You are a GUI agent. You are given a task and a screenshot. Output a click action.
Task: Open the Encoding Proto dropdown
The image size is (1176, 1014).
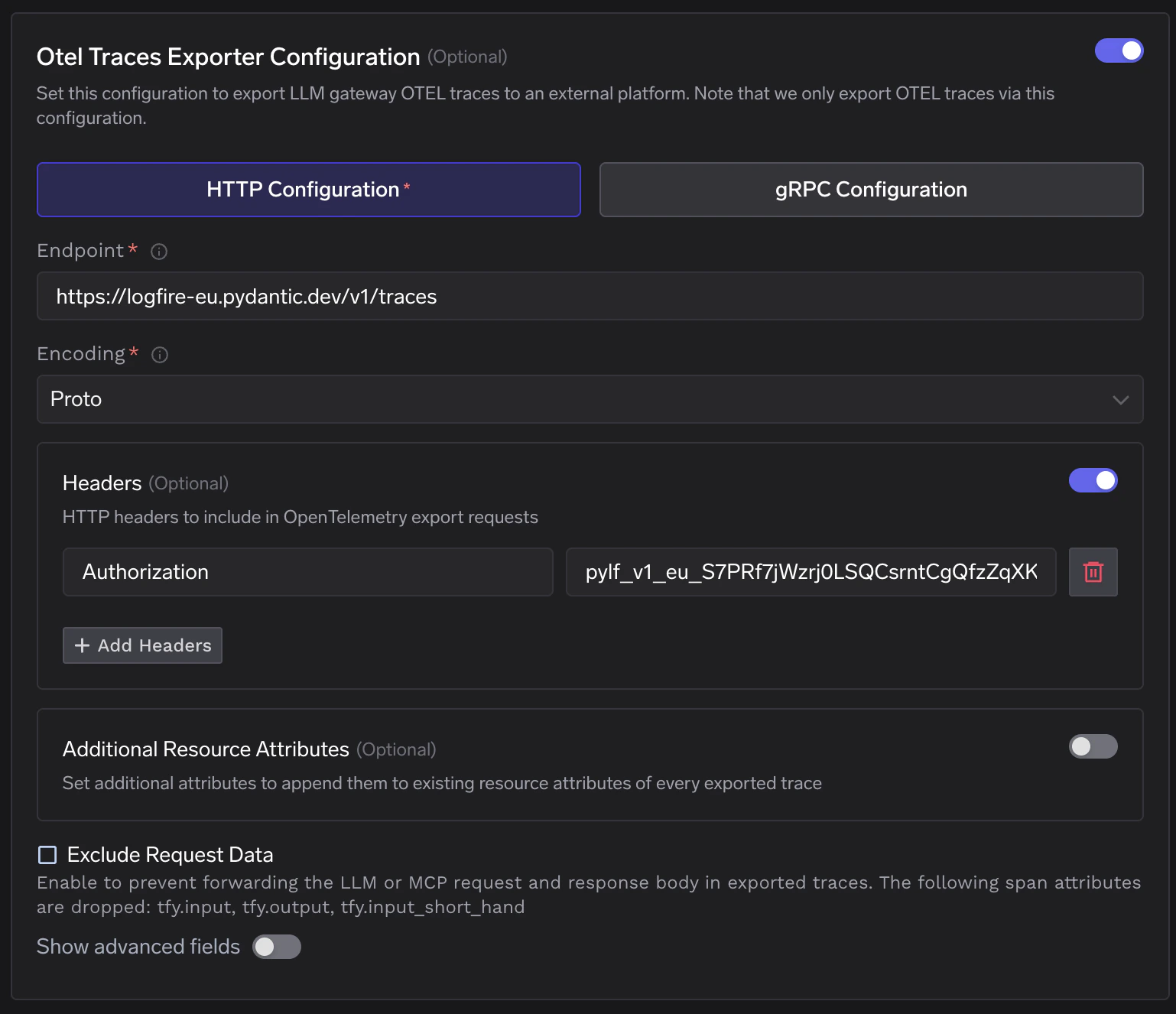click(x=590, y=399)
